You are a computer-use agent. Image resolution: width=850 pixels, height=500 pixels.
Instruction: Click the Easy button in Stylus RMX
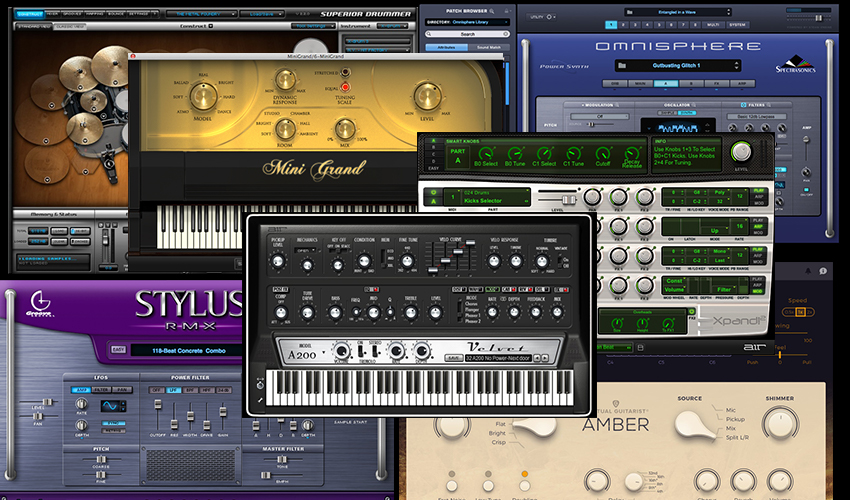click(118, 350)
